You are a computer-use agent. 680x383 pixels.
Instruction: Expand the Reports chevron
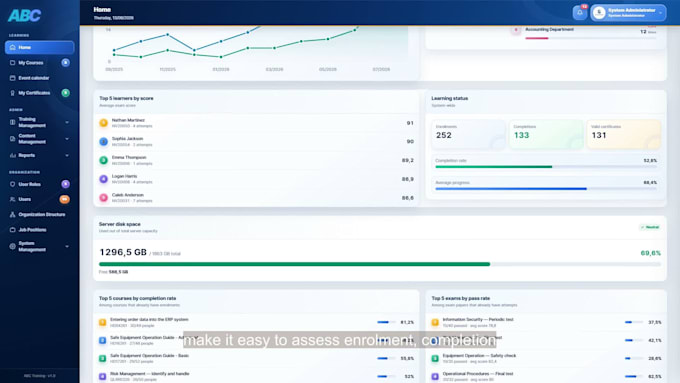point(67,155)
